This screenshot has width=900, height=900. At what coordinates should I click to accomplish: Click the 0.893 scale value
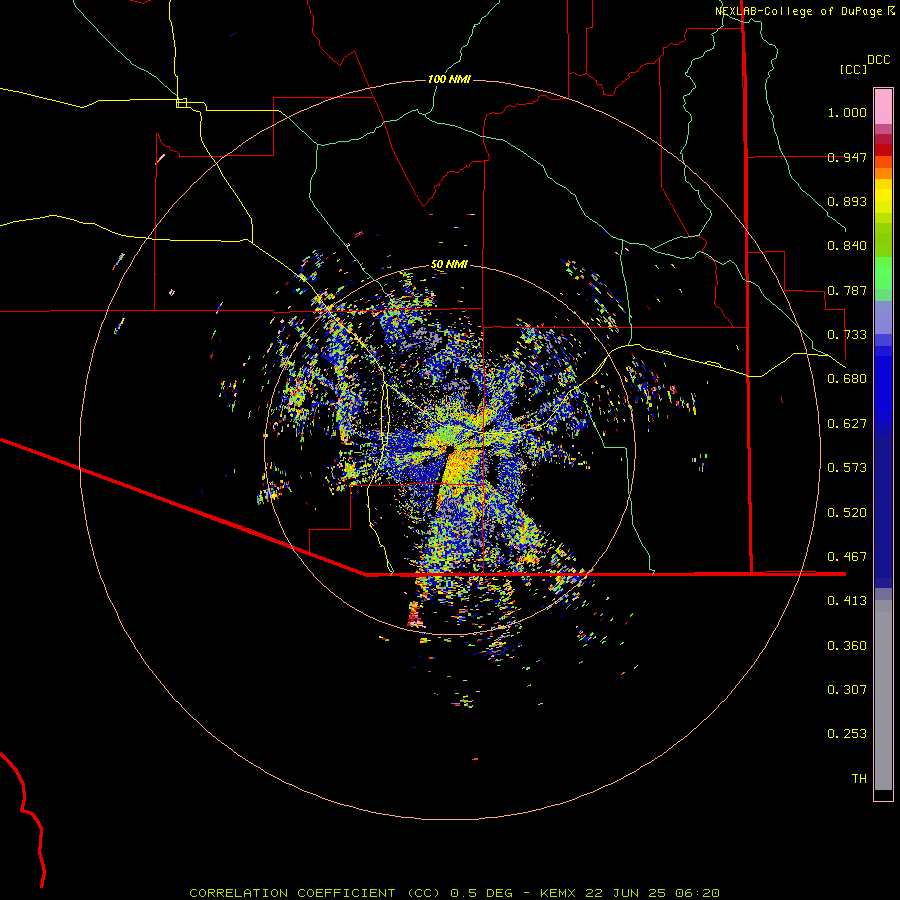847,201
